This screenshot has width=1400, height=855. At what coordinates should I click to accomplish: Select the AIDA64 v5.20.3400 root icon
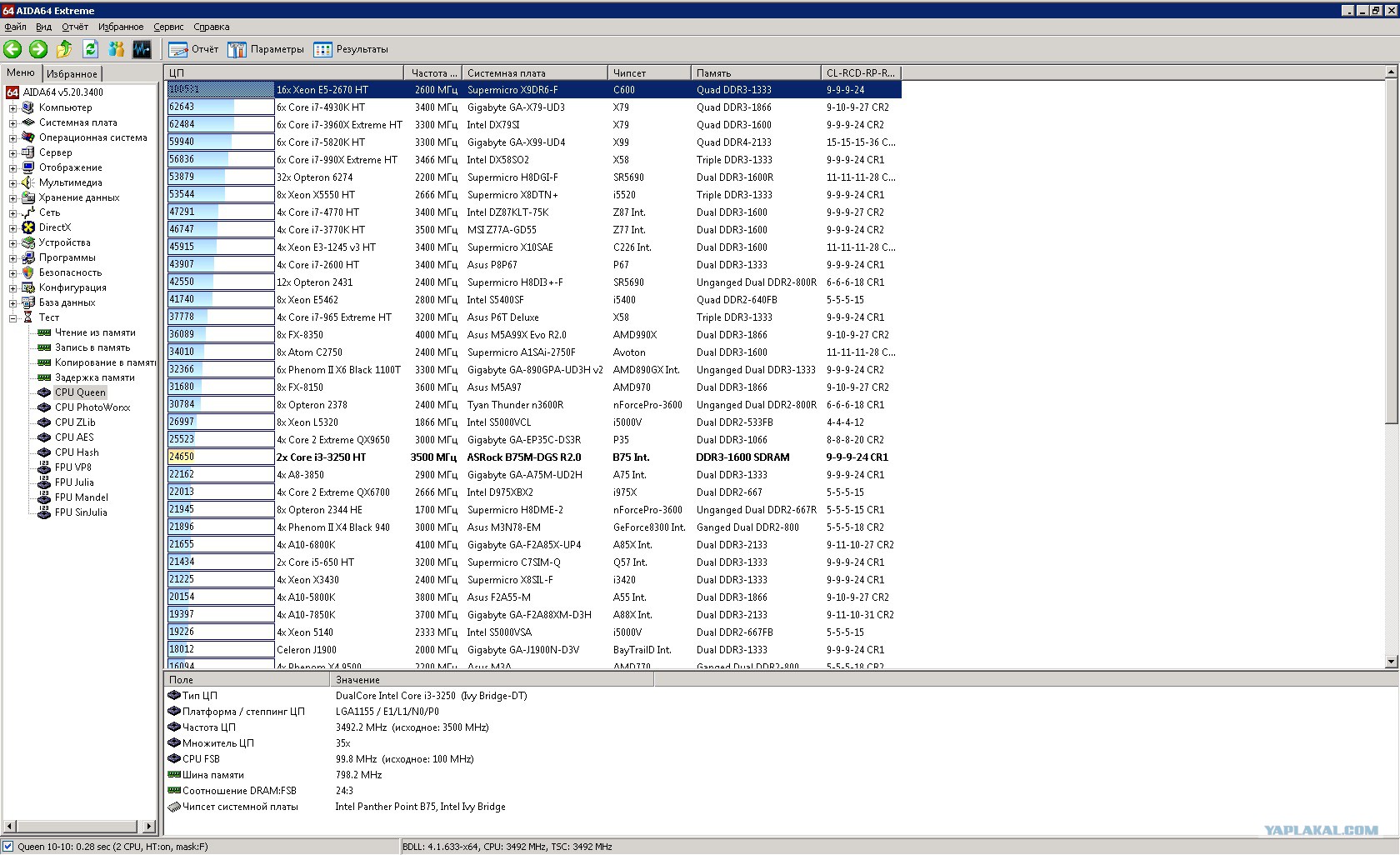(12, 92)
